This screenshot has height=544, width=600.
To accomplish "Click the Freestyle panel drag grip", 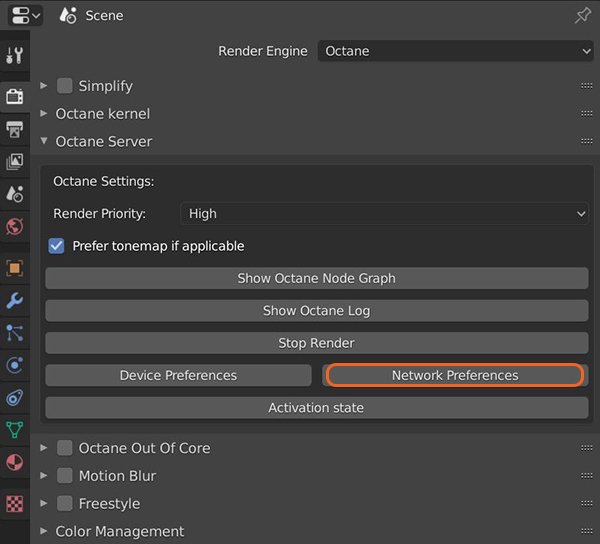I will coord(586,503).
